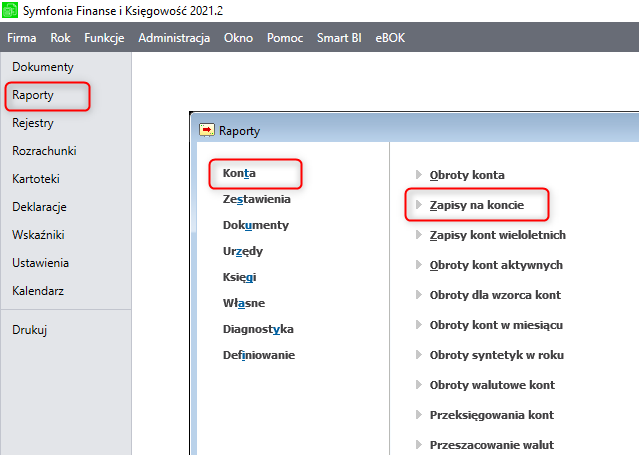Click the Raporty window title text

pos(239,131)
